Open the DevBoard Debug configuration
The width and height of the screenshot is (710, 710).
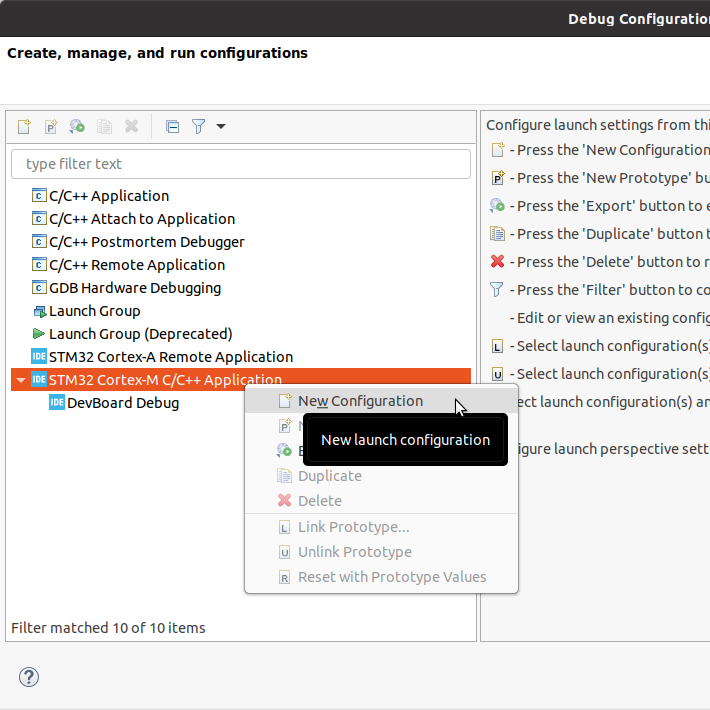pos(123,403)
